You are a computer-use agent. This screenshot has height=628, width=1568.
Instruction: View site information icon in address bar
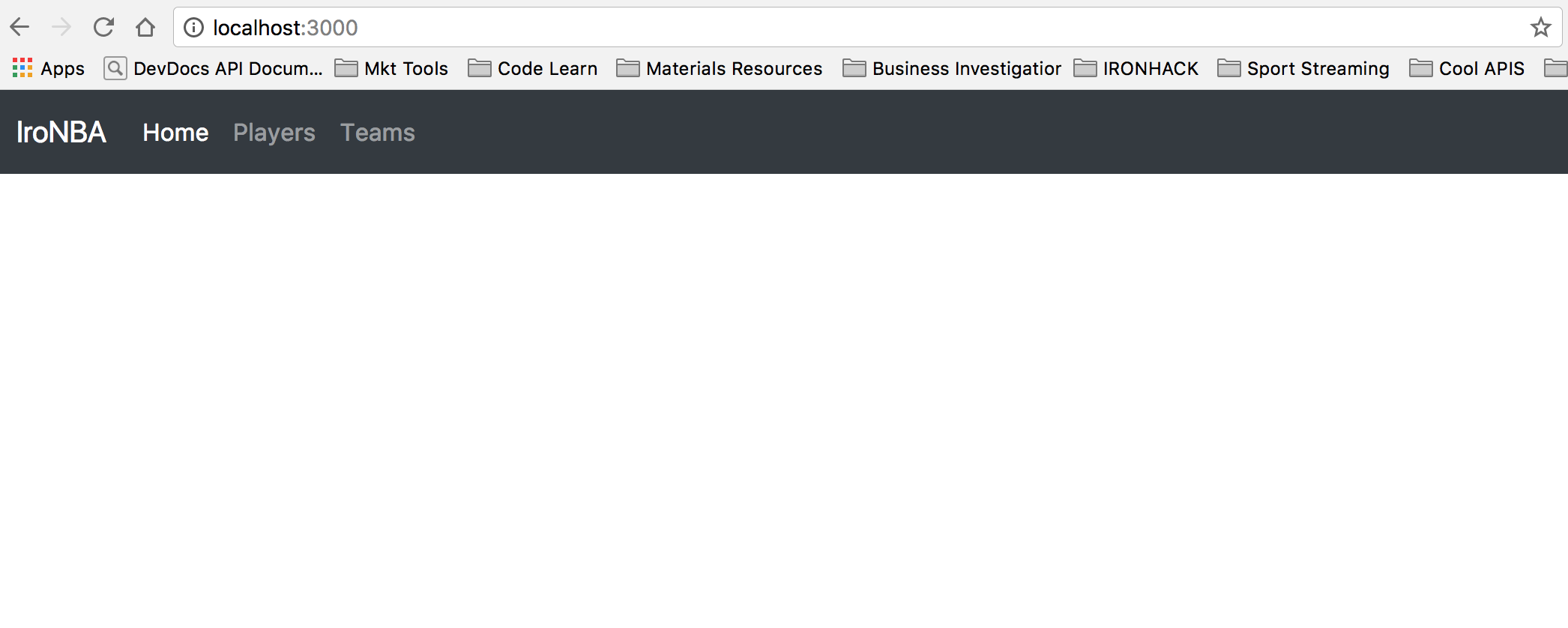pyautogui.click(x=194, y=28)
